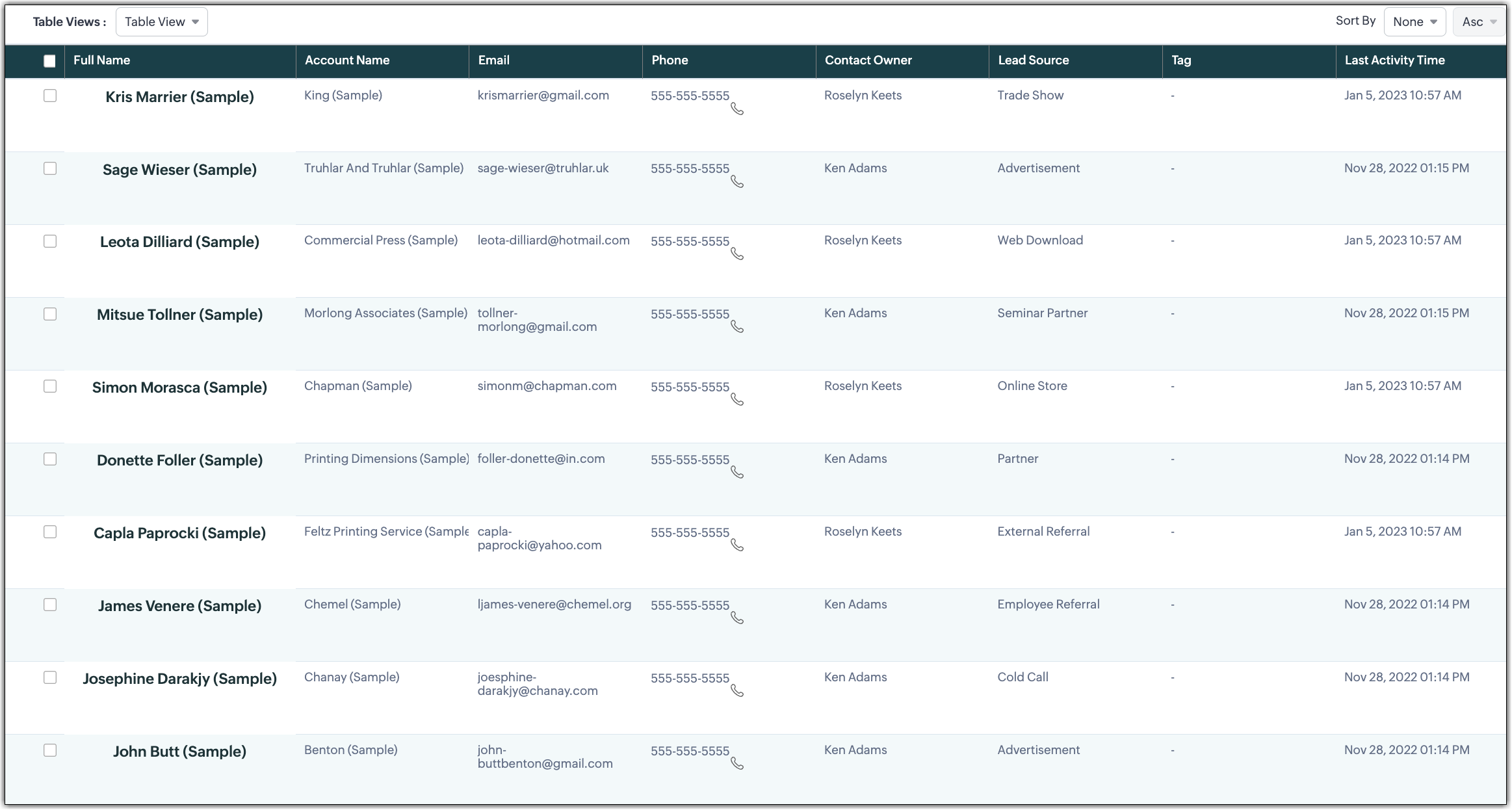The image size is (1512, 810).
Task: Click call icon for Sage Wieser
Action: click(737, 182)
